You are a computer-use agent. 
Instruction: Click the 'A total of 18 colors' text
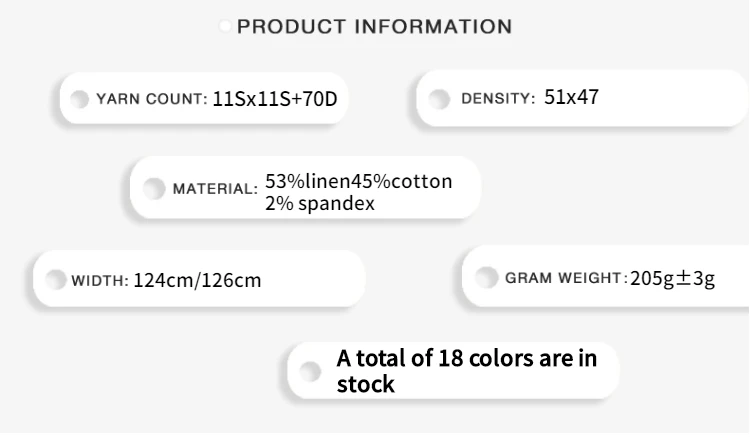(x=467, y=358)
